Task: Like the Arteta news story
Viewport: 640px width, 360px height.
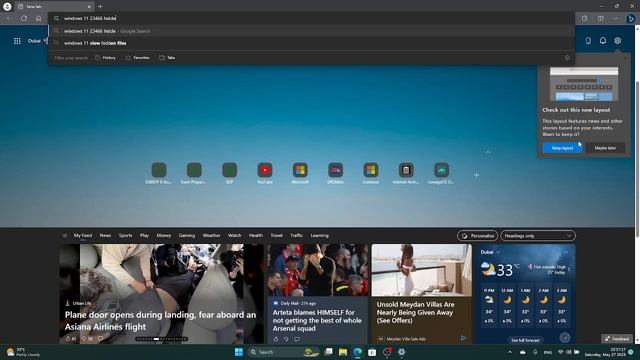Action: click(276, 339)
